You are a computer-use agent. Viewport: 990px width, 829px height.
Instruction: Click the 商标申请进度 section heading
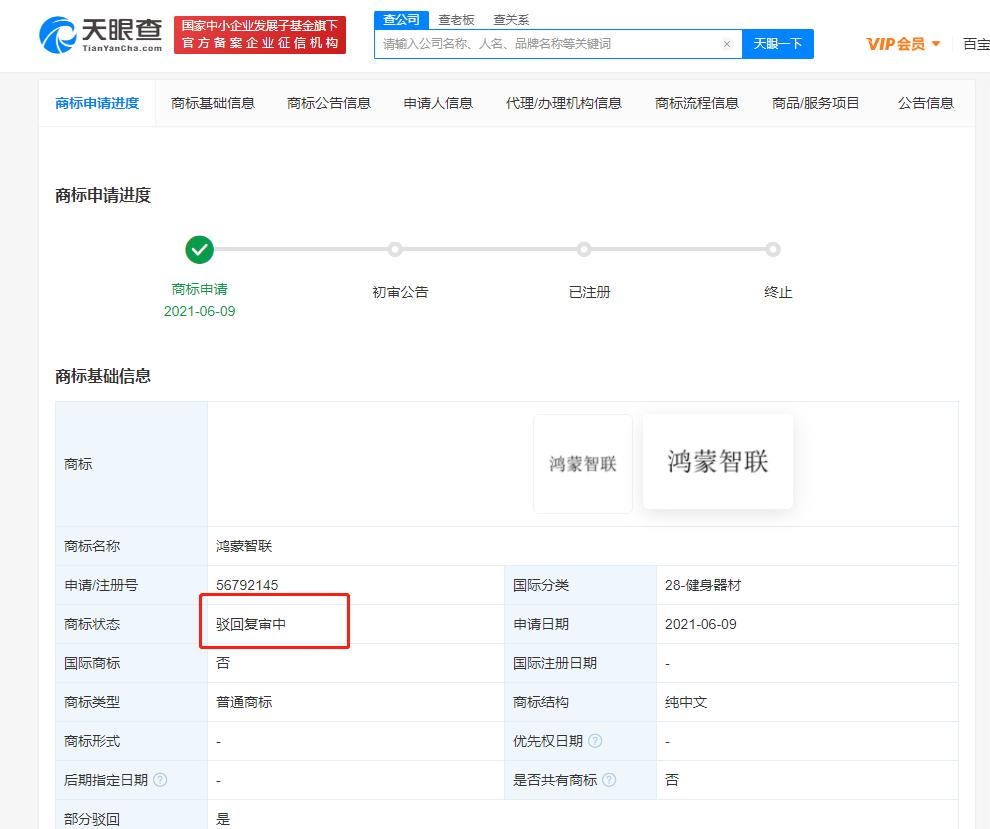(103, 195)
